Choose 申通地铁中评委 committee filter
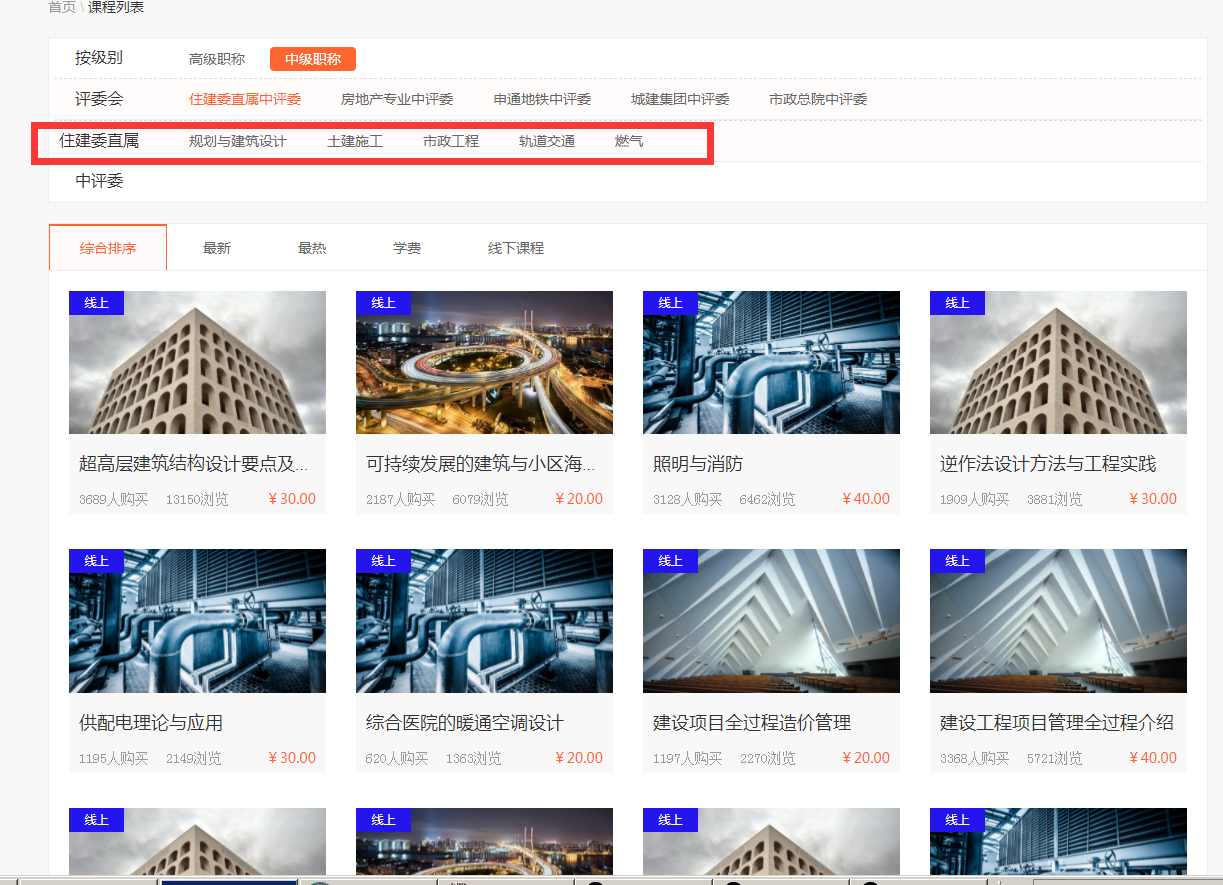This screenshot has width=1223, height=885. coord(543,99)
